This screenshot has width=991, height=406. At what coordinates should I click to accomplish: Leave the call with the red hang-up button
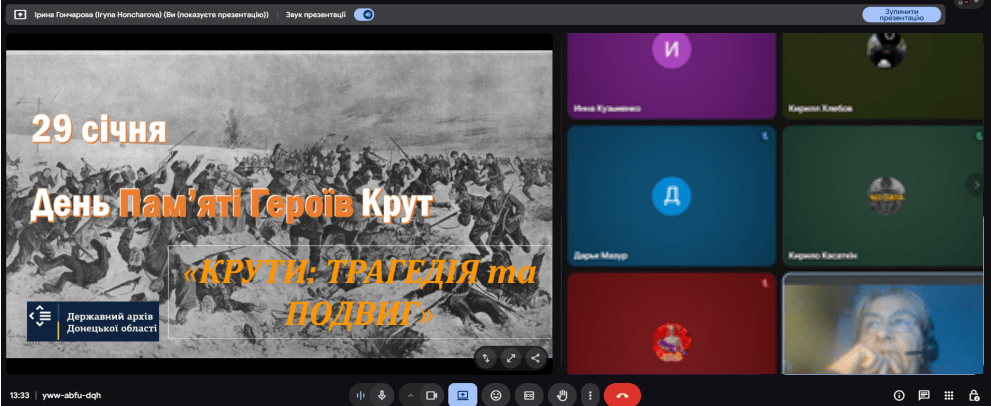click(x=623, y=395)
